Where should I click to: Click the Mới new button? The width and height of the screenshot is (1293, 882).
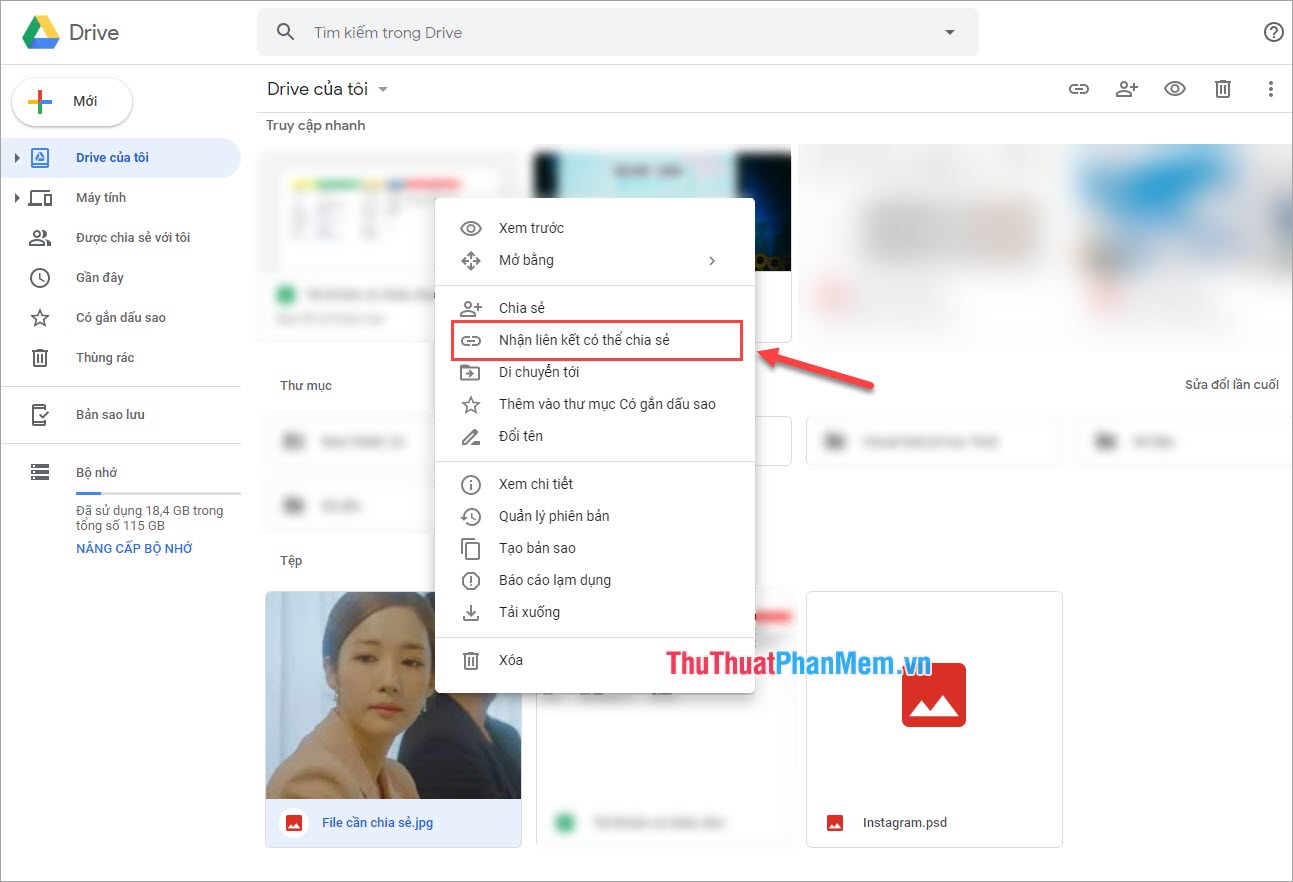point(72,102)
